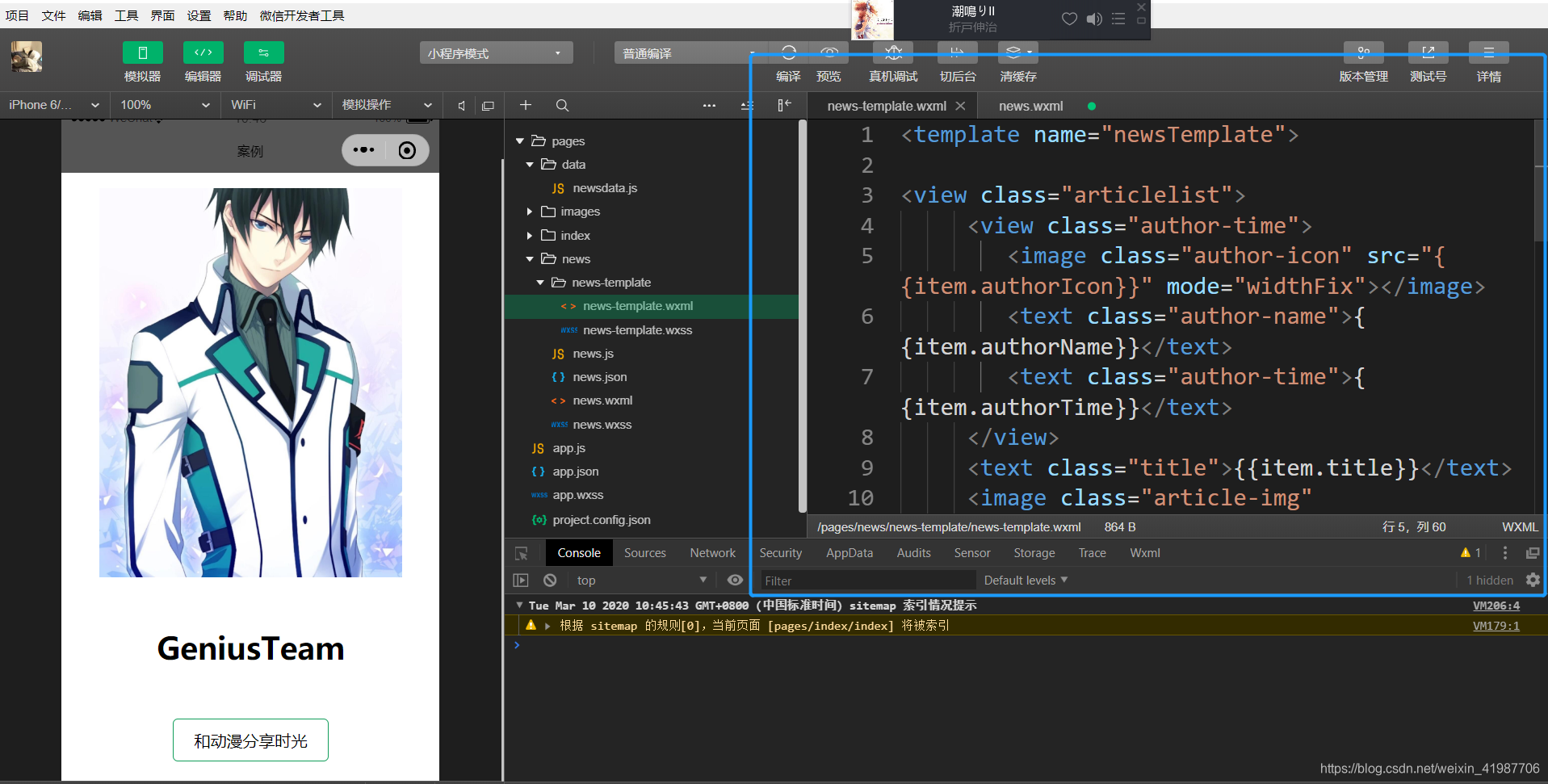Click the simulator capsule close circle

pos(407,150)
